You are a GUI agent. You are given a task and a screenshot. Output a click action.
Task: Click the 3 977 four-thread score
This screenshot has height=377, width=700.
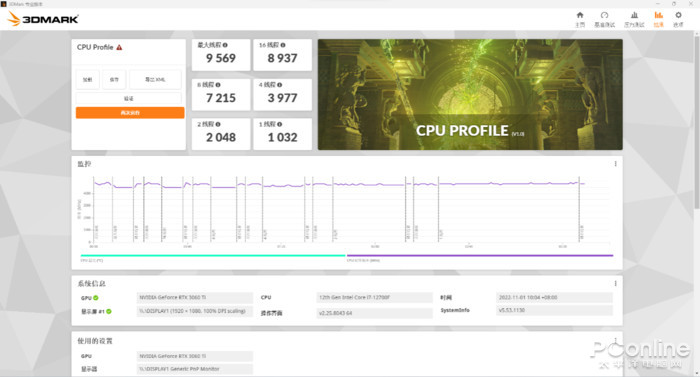coord(282,98)
